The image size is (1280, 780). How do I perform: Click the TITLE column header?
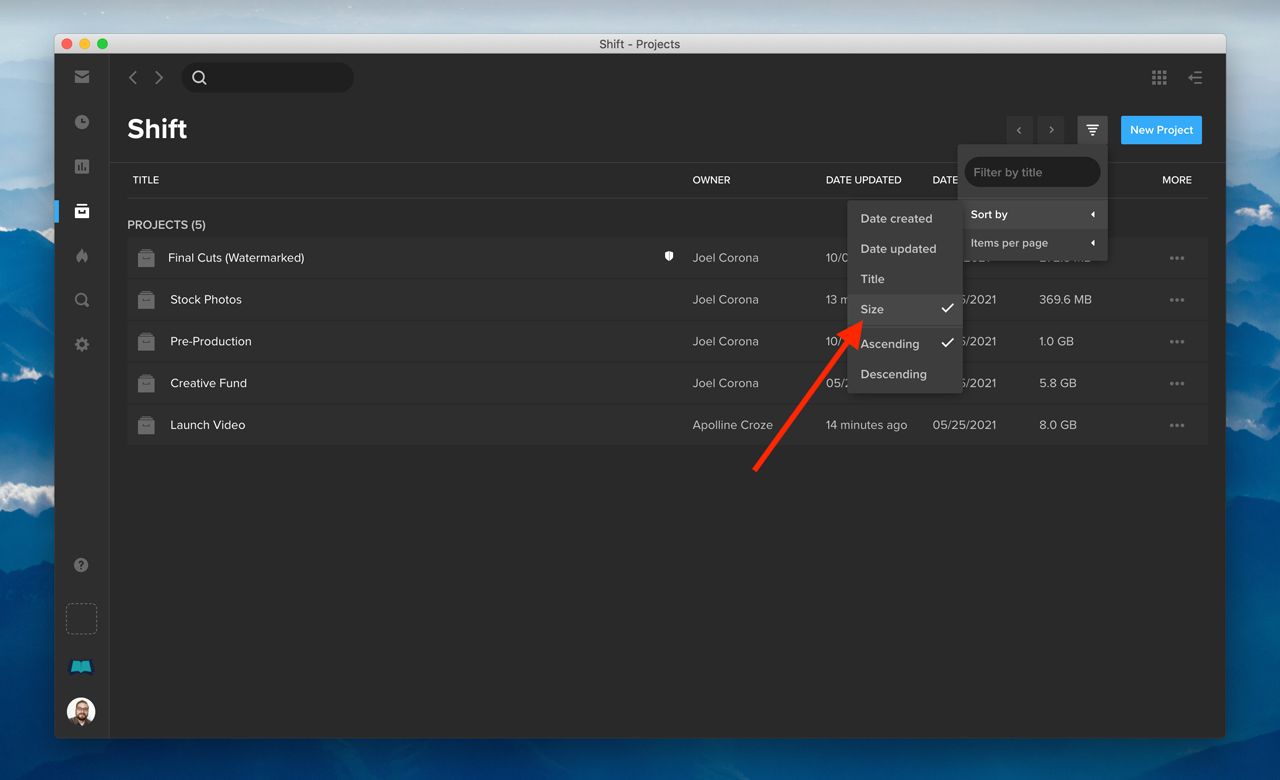[x=146, y=180]
